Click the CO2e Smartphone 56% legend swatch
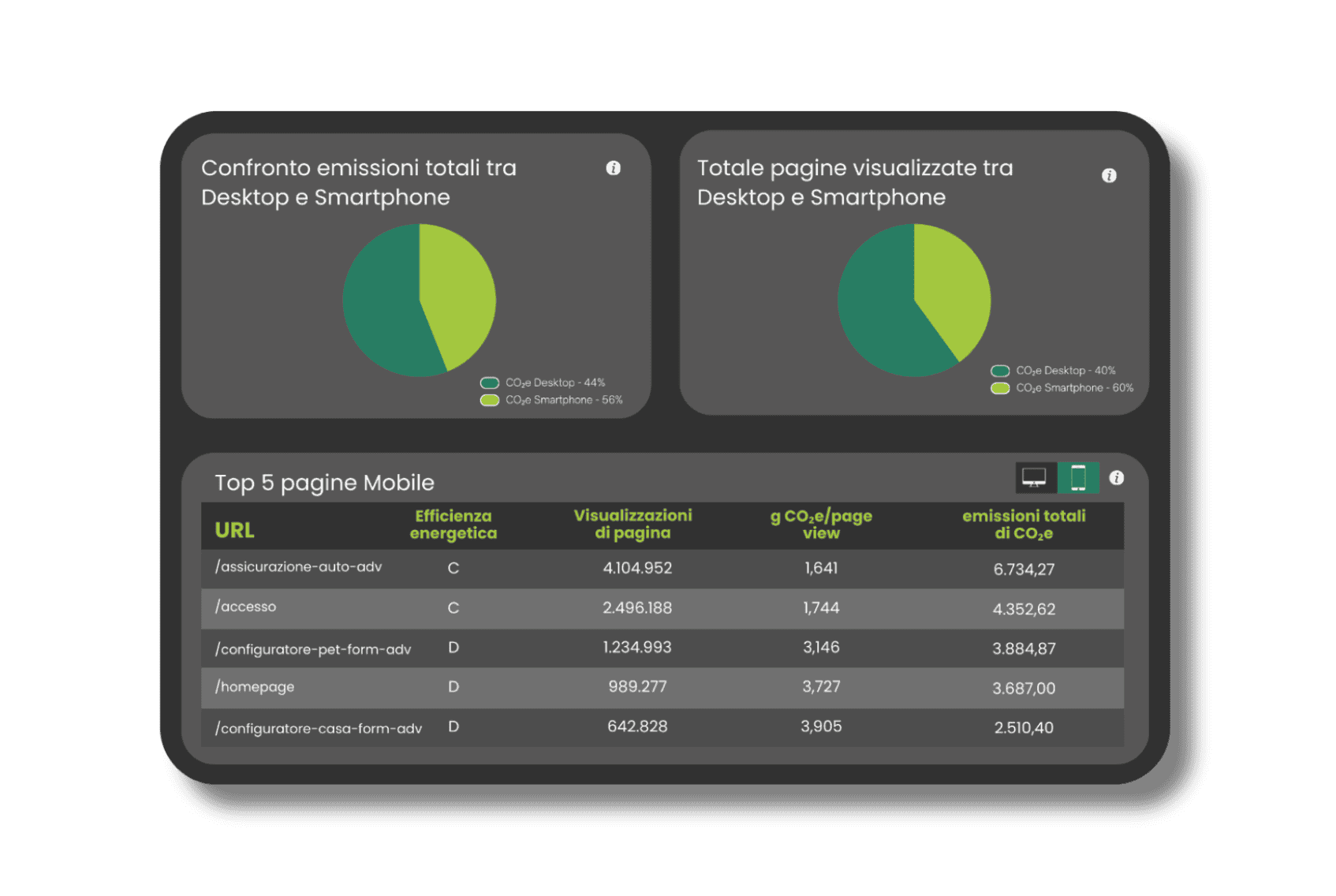The height and width of the screenshot is (896, 1336). click(490, 401)
